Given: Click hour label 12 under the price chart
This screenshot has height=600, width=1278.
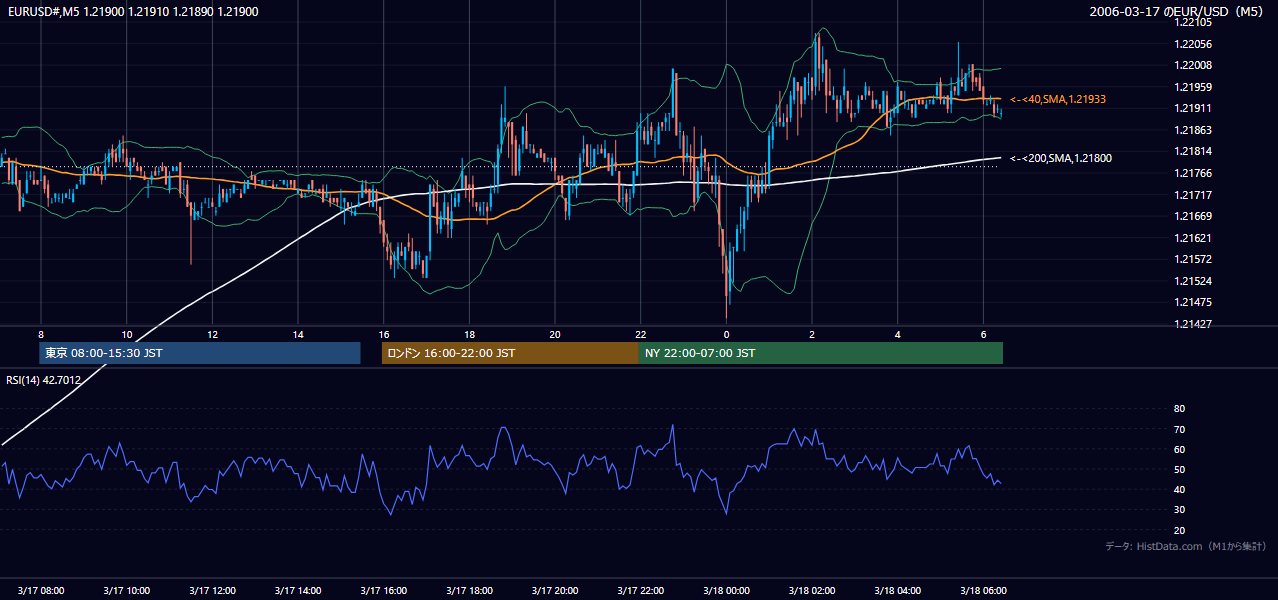Looking at the screenshot, I should click(212, 334).
